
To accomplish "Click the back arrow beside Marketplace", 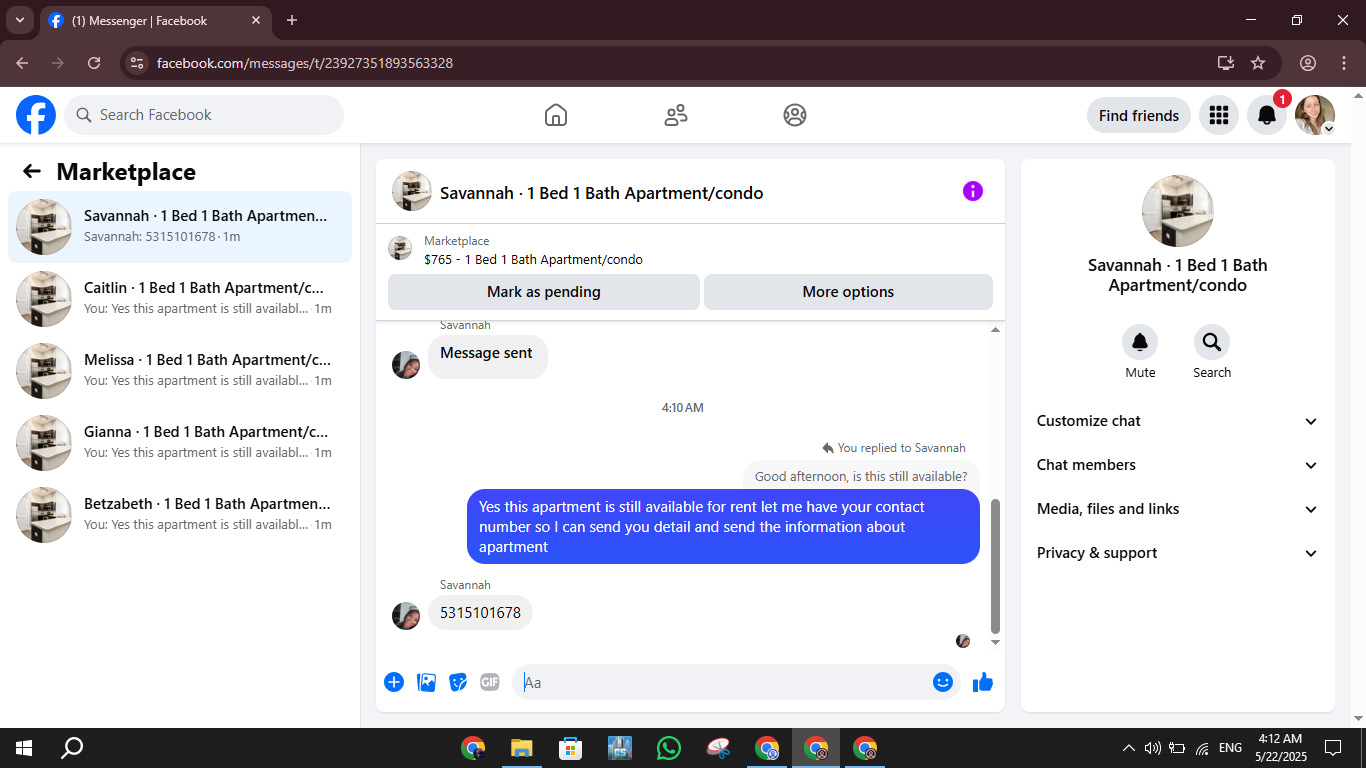I will tap(32, 171).
